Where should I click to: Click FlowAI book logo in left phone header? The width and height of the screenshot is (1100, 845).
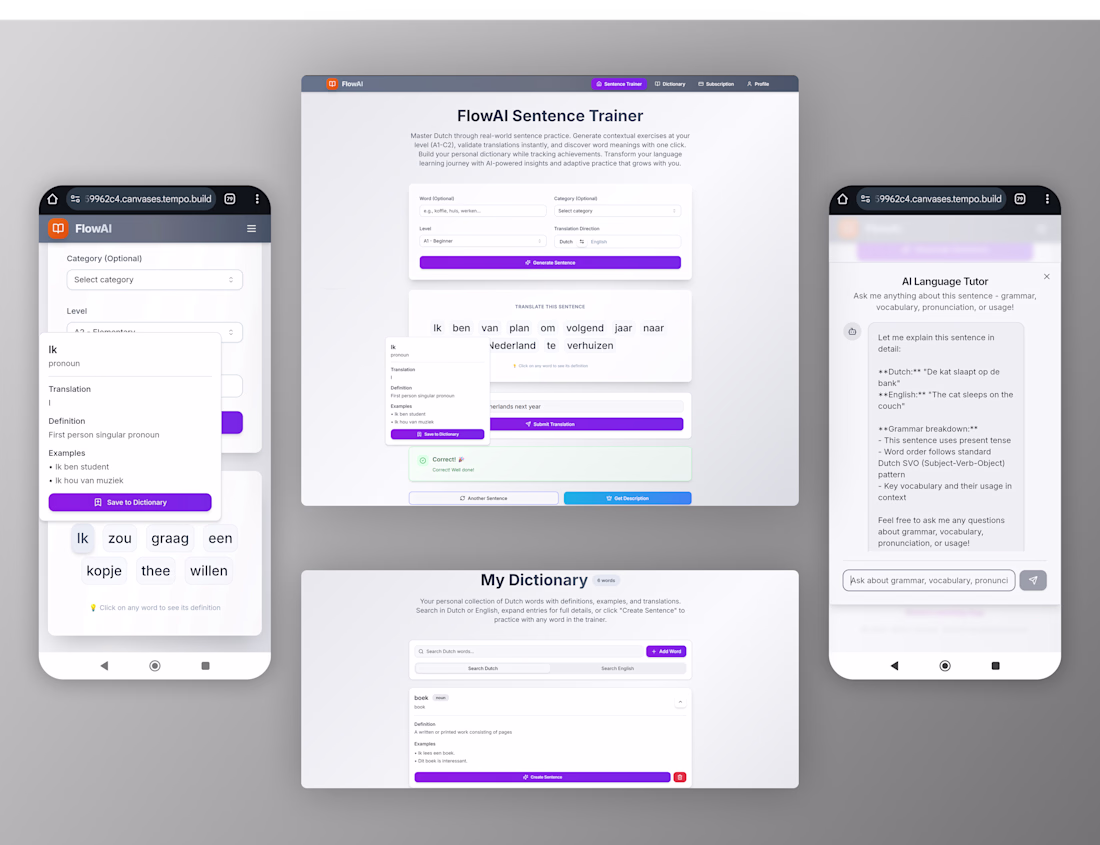[58, 228]
